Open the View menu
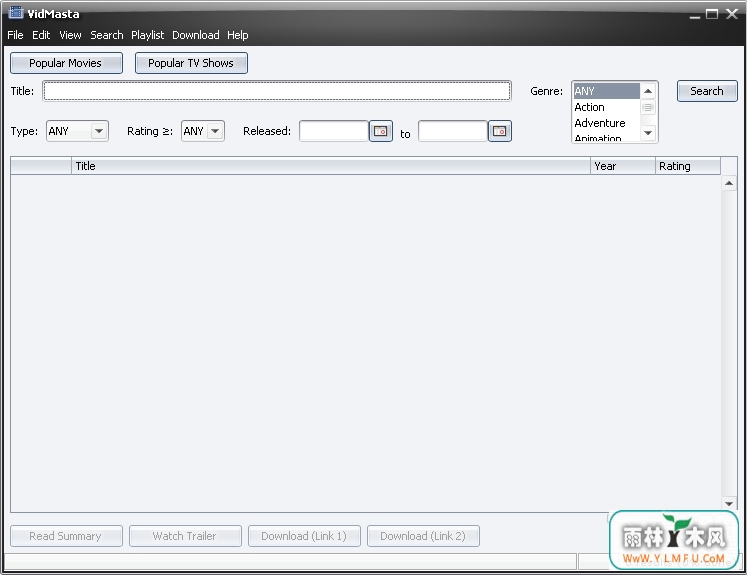Viewport: 747px width, 575px height. point(70,35)
